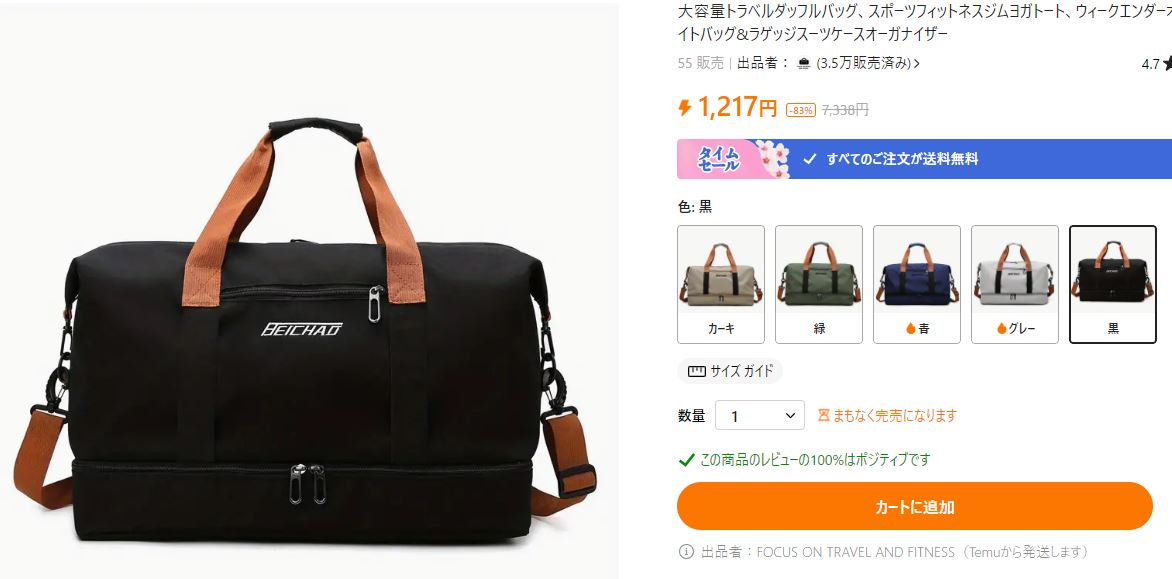Viewport: 1172px width, 579px height.
Task: Select the 黒 bag color option
Action: [1113, 285]
